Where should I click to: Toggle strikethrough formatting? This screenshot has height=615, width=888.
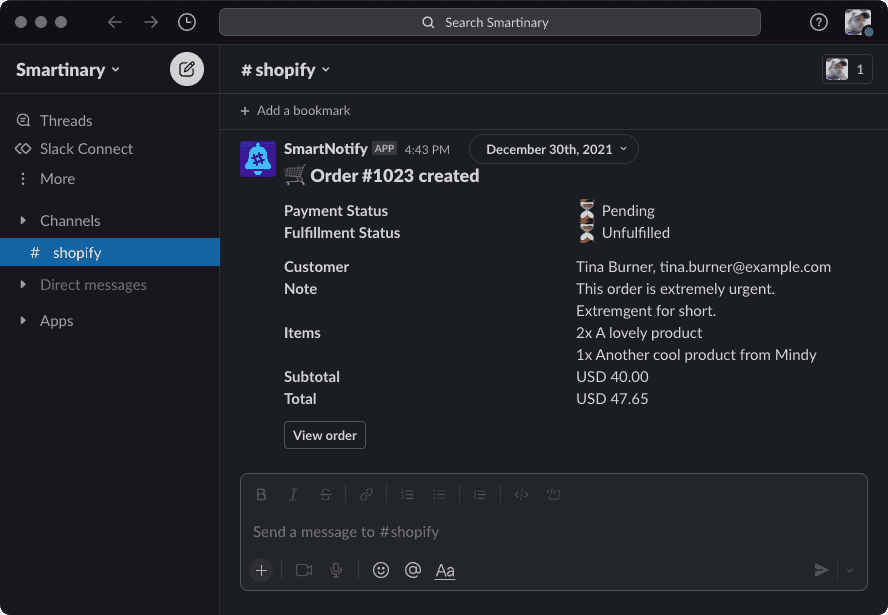325,494
